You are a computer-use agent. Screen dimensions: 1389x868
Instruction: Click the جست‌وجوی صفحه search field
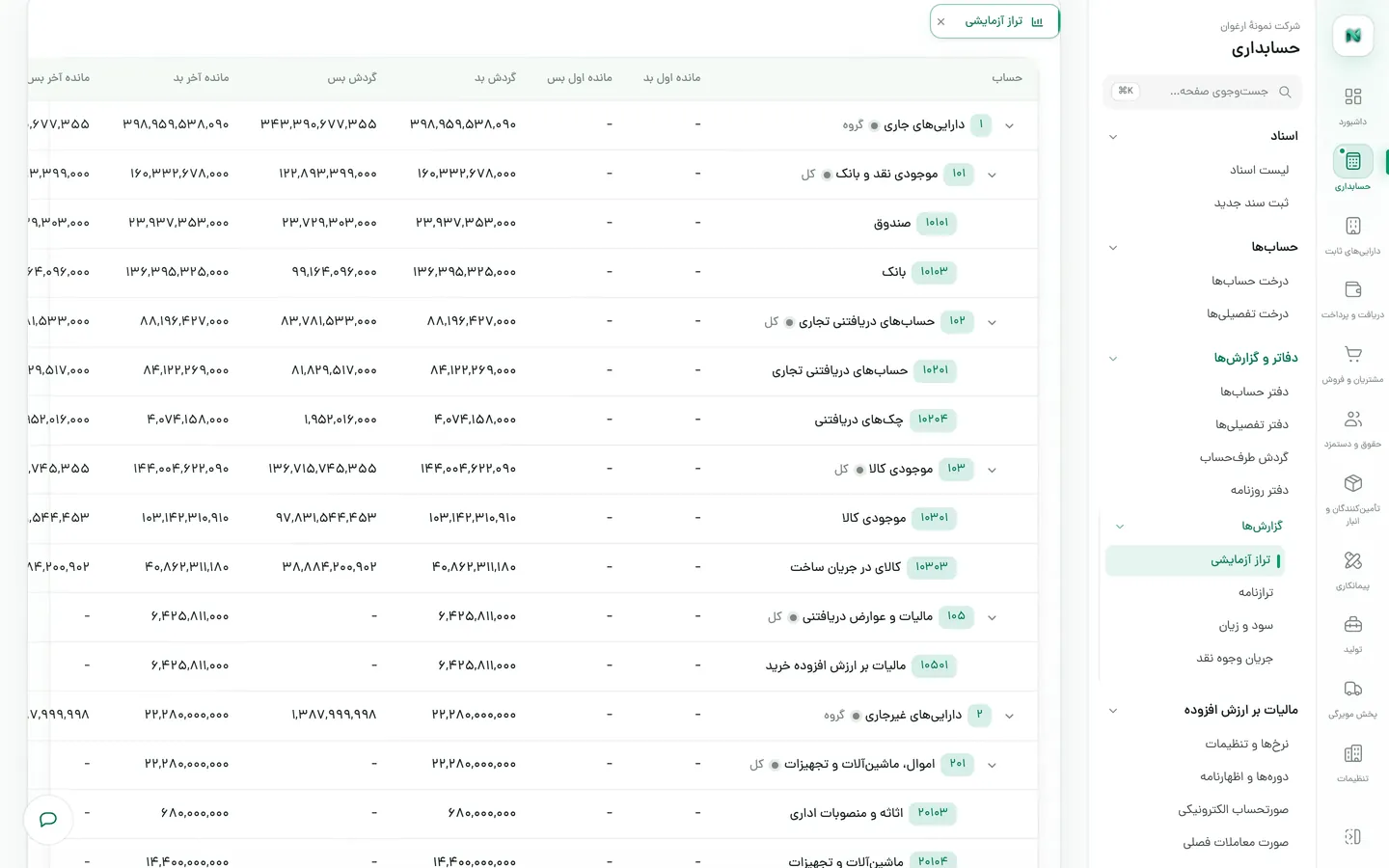click(x=1202, y=92)
